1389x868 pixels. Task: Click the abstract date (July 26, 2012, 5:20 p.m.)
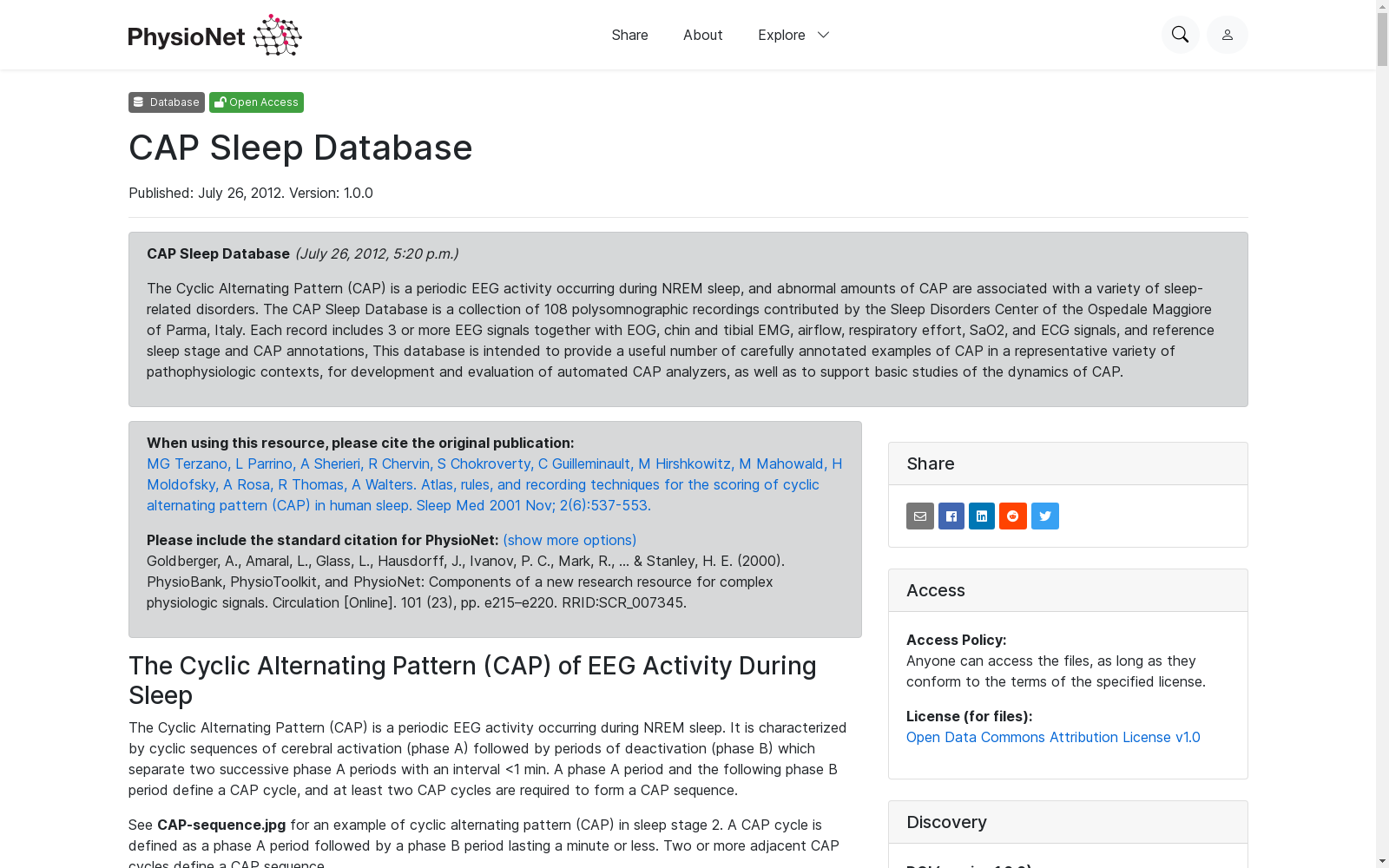click(377, 253)
